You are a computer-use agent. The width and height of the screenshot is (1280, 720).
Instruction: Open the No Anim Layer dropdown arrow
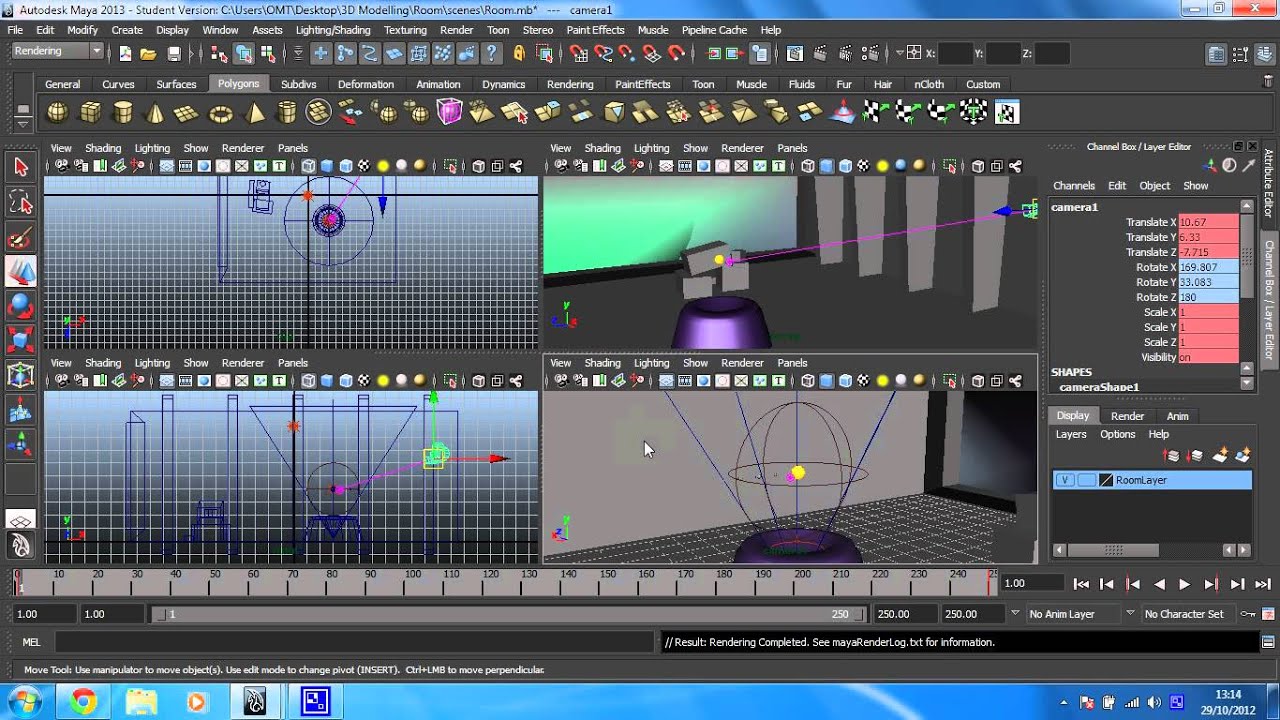click(x=1015, y=613)
